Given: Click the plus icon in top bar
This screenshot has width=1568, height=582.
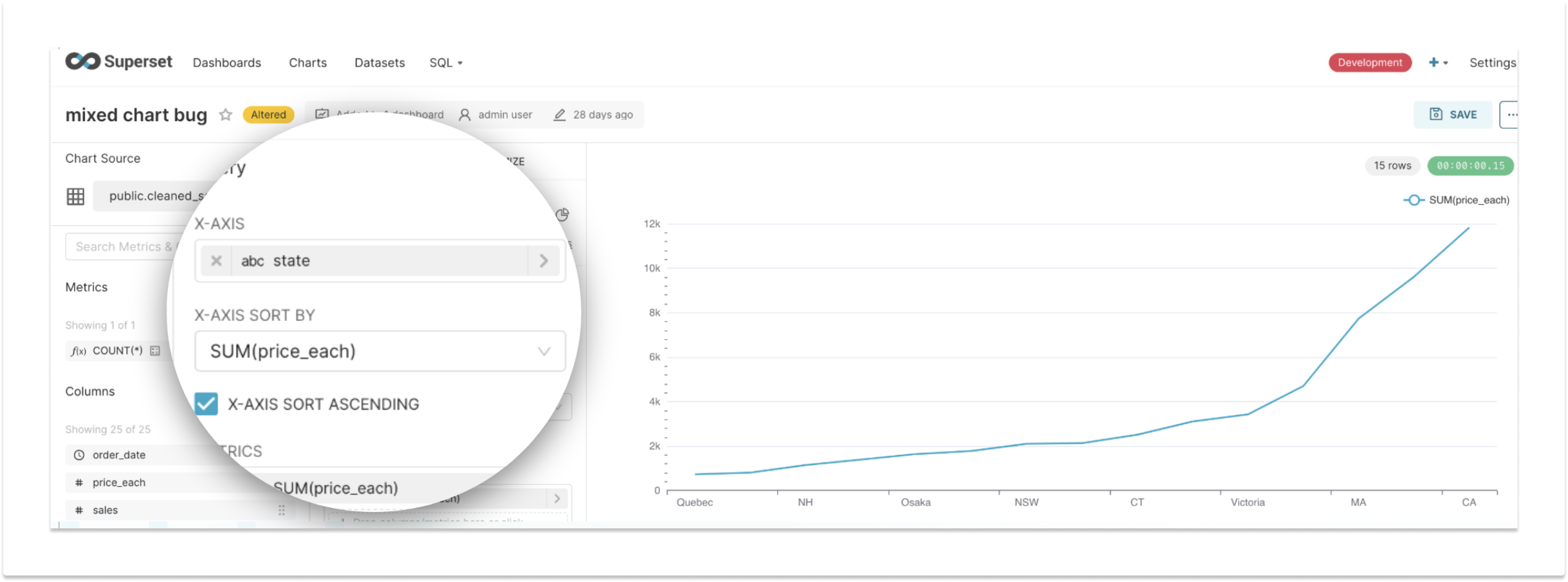Looking at the screenshot, I should tap(1433, 63).
